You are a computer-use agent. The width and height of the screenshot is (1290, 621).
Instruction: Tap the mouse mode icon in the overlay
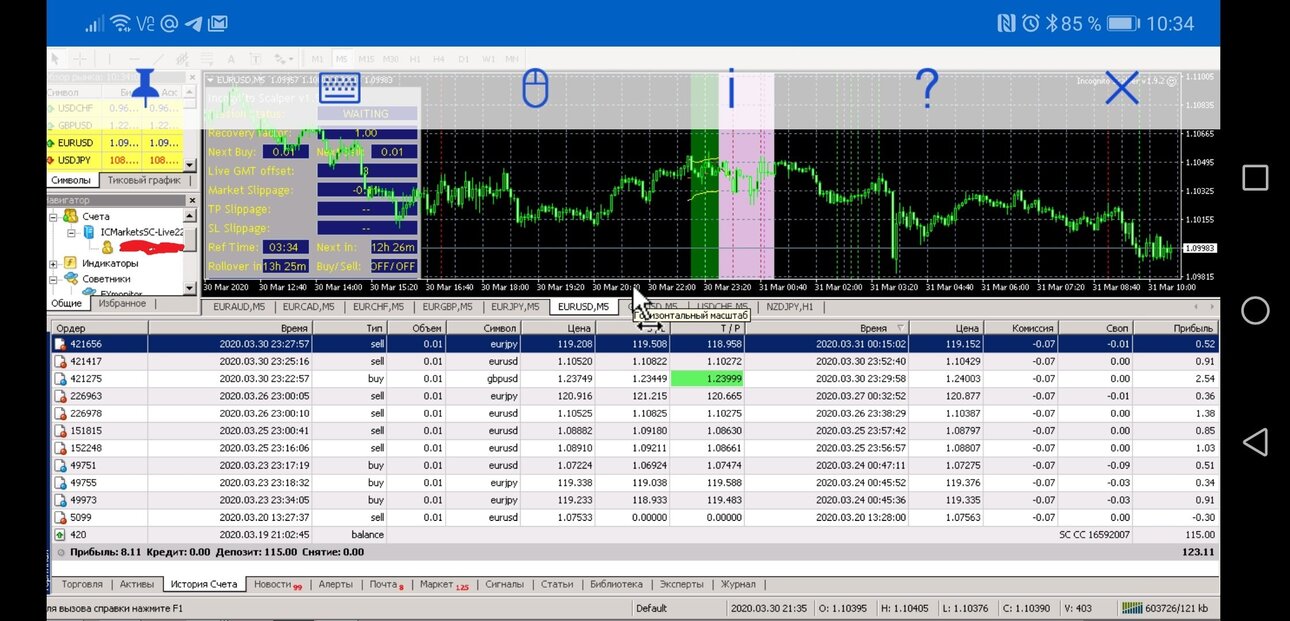point(536,88)
